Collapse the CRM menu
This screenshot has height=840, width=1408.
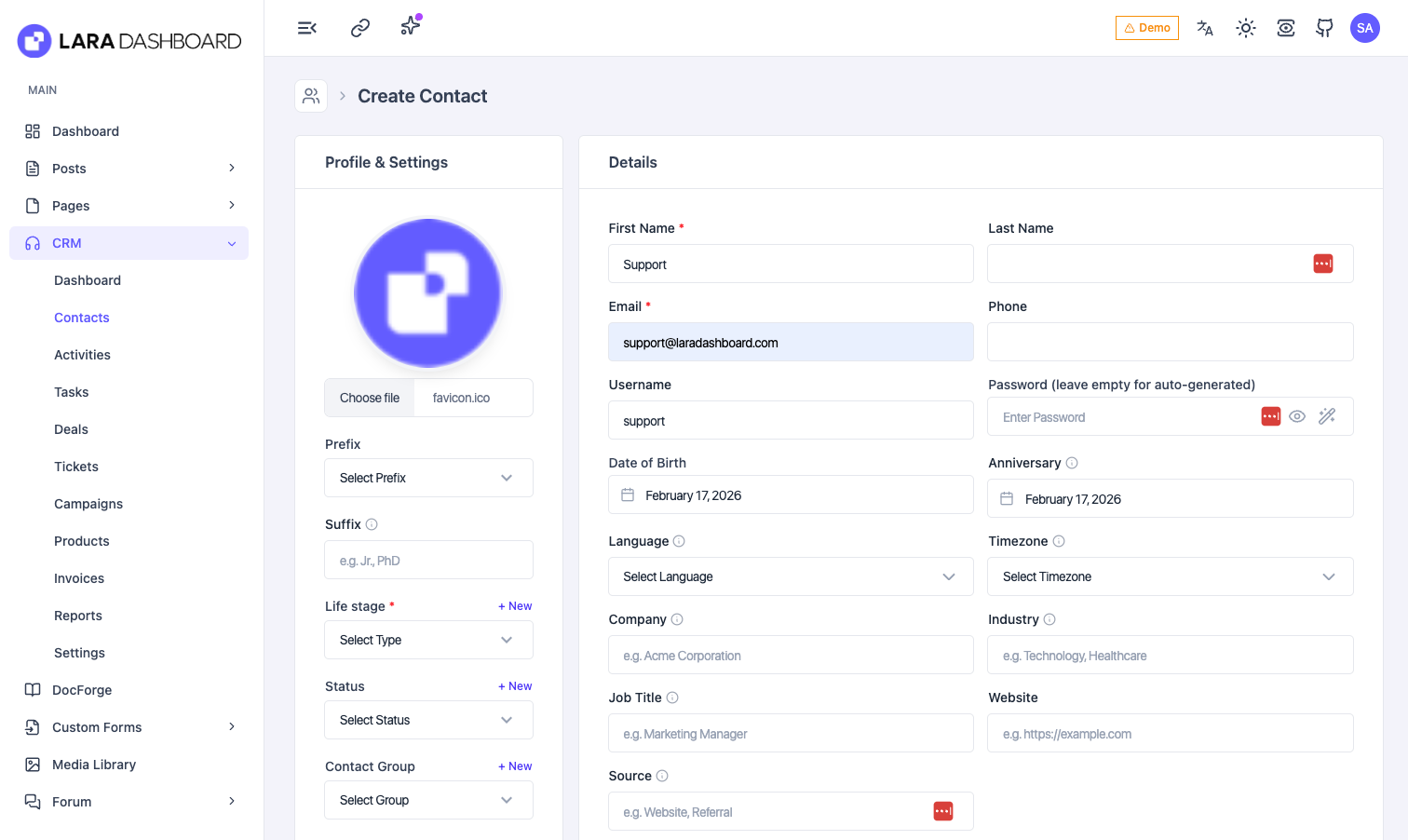129,243
